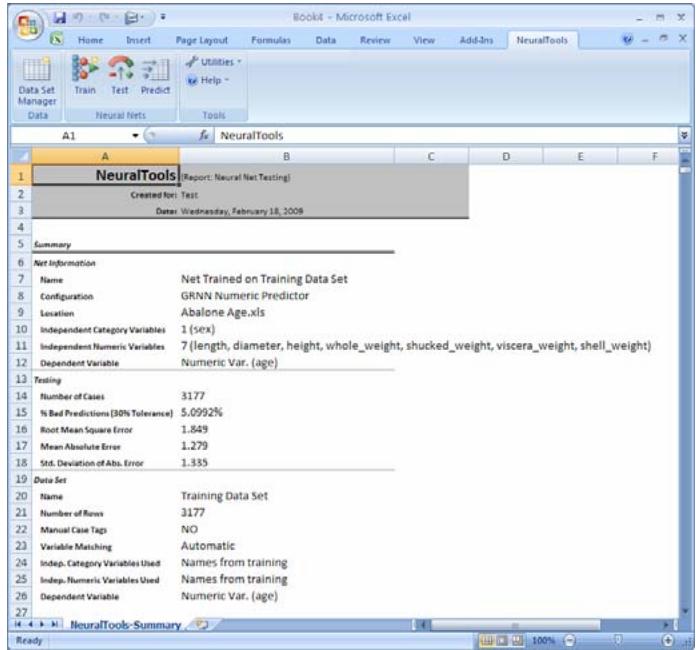
Task: Go to next sheet navigation arrow
Action: [x=42, y=624]
